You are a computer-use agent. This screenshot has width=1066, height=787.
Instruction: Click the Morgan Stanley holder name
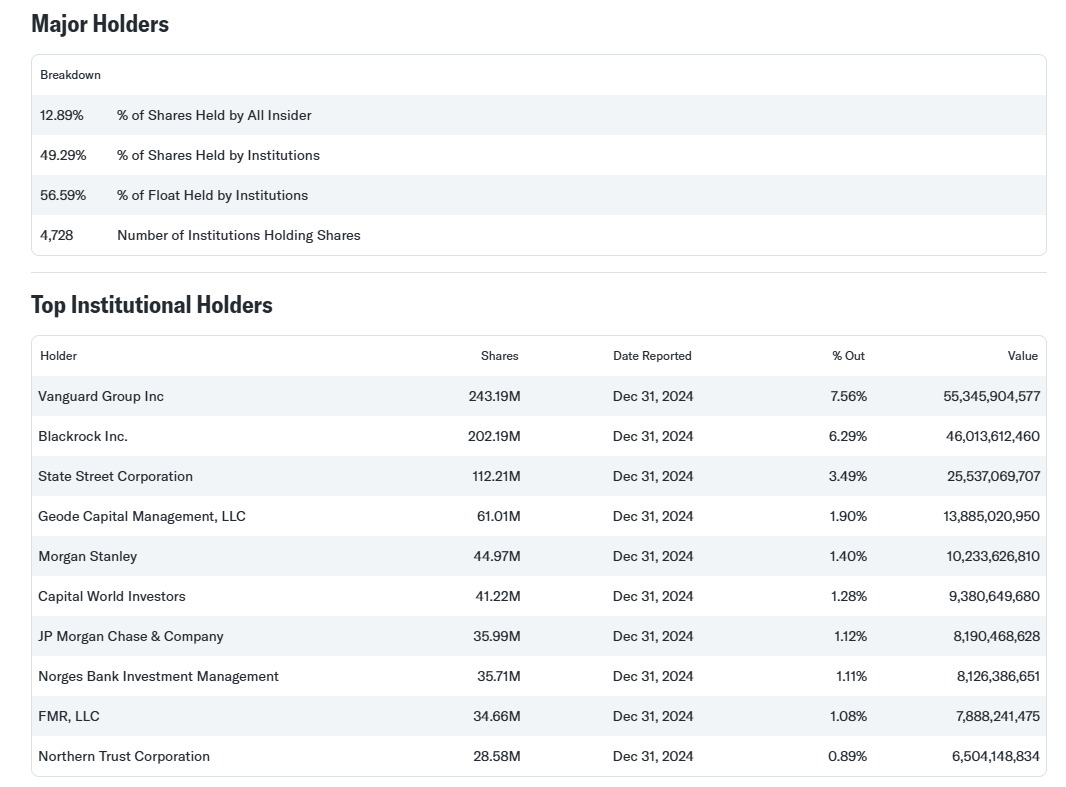(88, 557)
